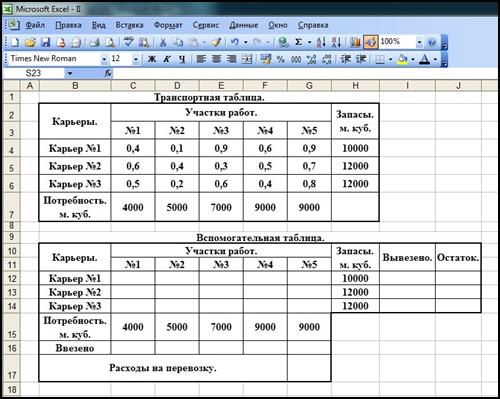The height and width of the screenshot is (399, 500).
Task: Select the Расходы на перевозку cell
Action: pyautogui.click(x=163, y=368)
